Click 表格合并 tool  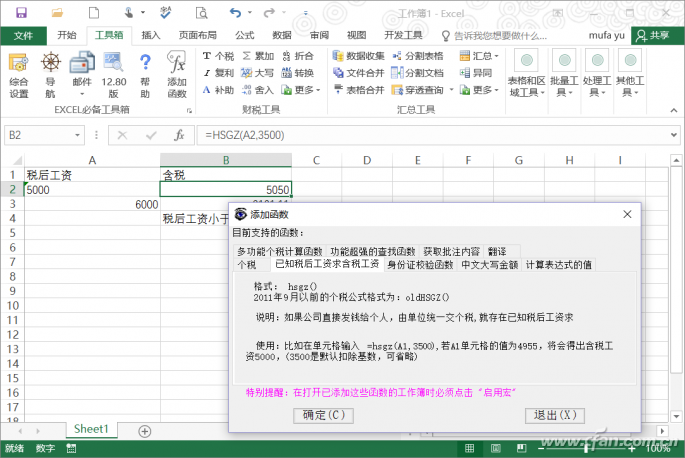click(359, 90)
